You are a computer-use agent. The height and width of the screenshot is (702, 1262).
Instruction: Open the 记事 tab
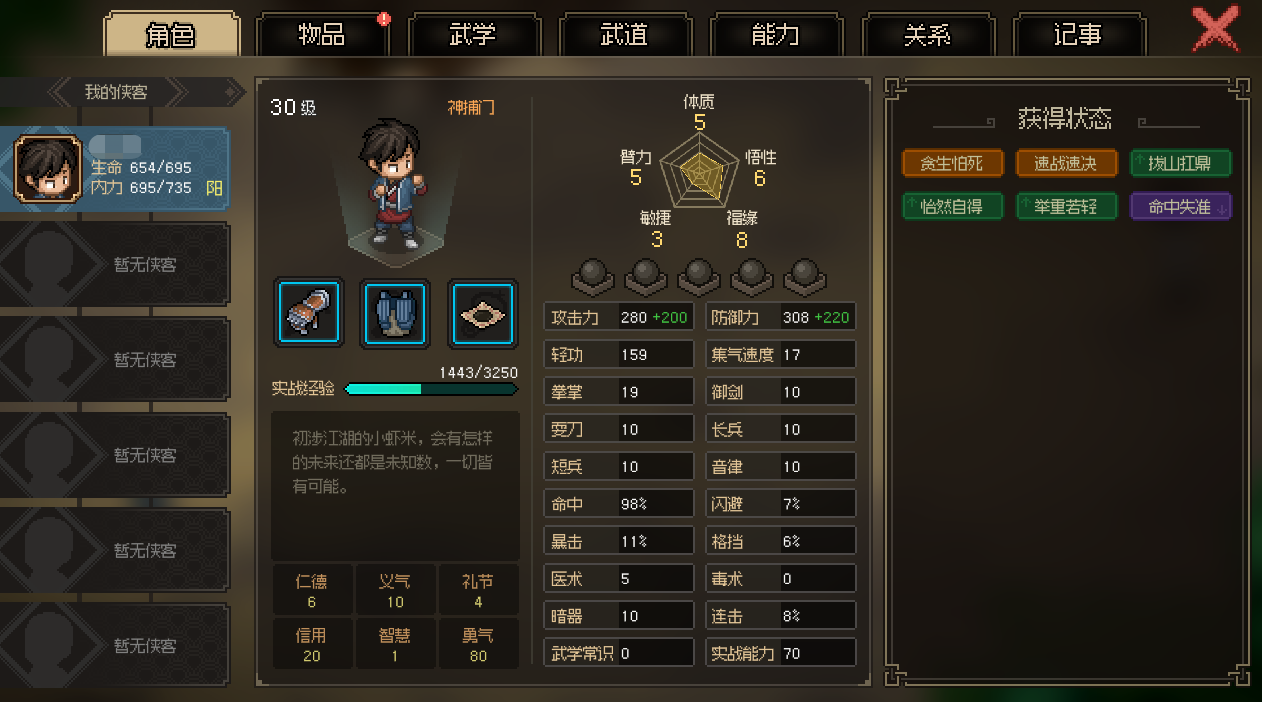[x=1078, y=35]
